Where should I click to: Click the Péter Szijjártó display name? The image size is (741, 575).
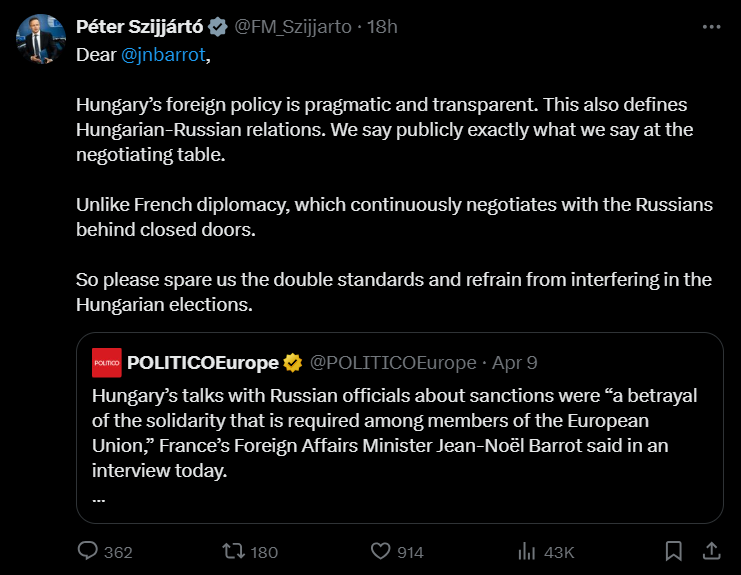tap(139, 27)
